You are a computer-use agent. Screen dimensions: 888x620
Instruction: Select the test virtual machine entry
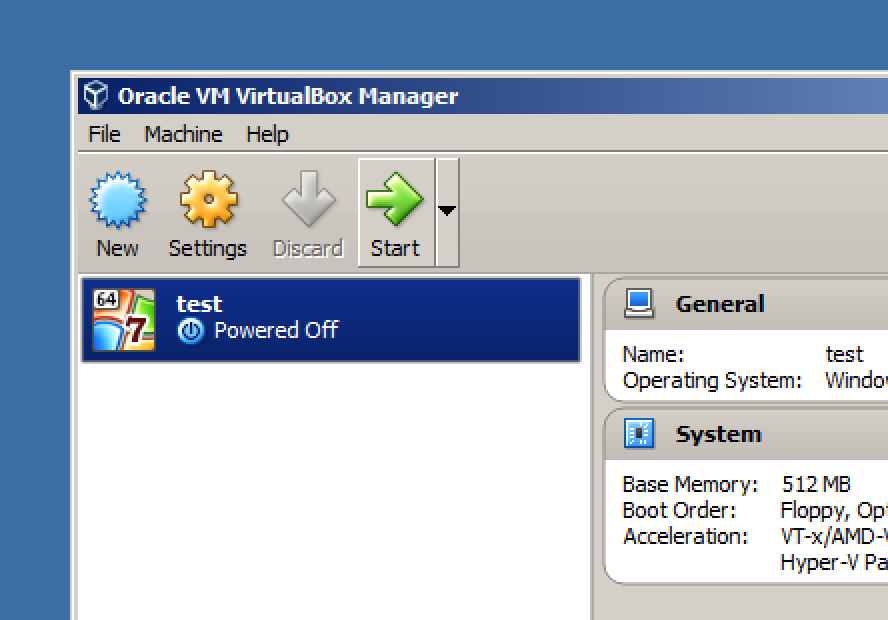[331, 320]
